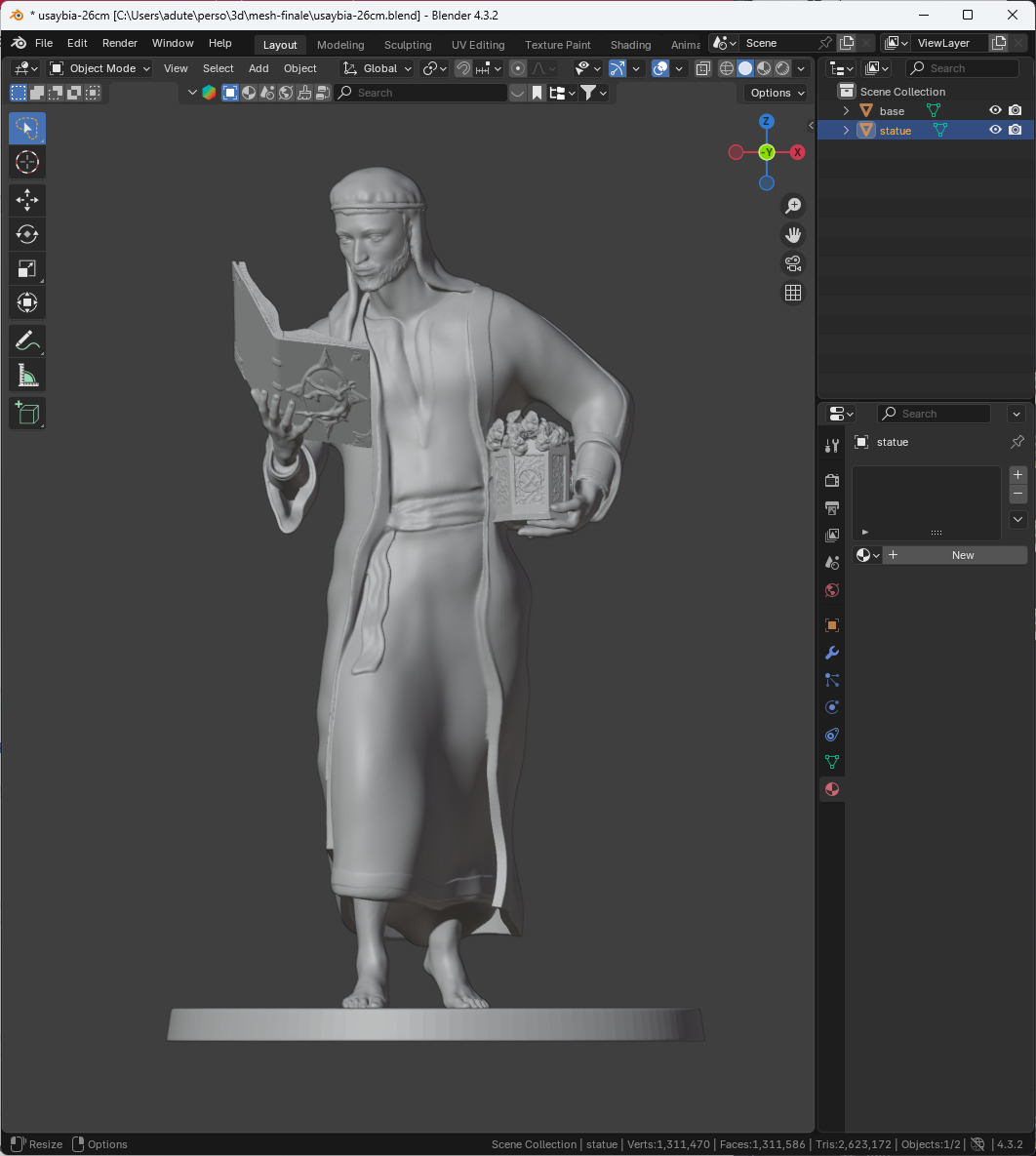This screenshot has width=1036, height=1156.
Task: Select the Add Cube tool
Action: point(27,414)
